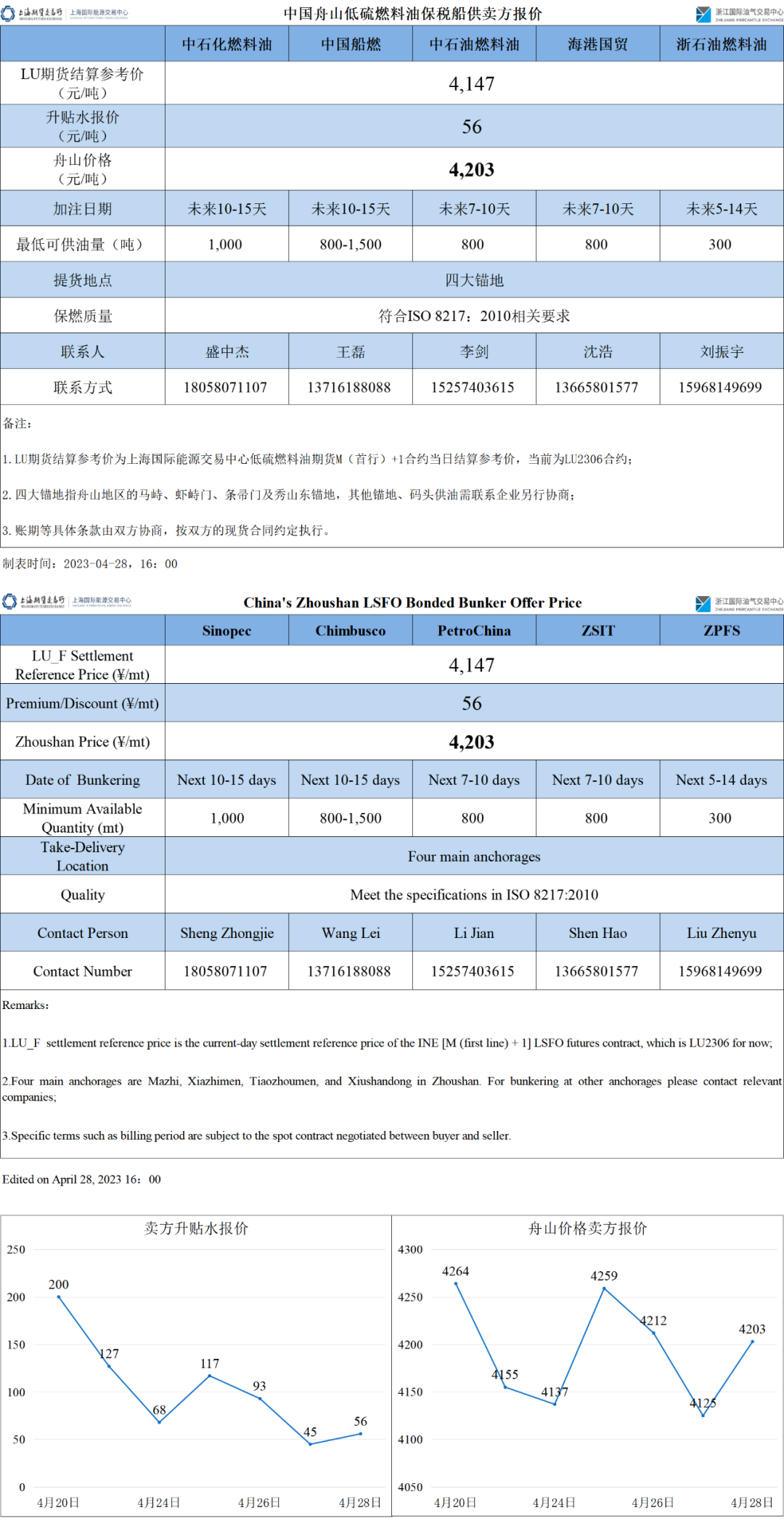Click the 4月28日 axis label in price chart
784x1531 pixels.
(x=752, y=1503)
